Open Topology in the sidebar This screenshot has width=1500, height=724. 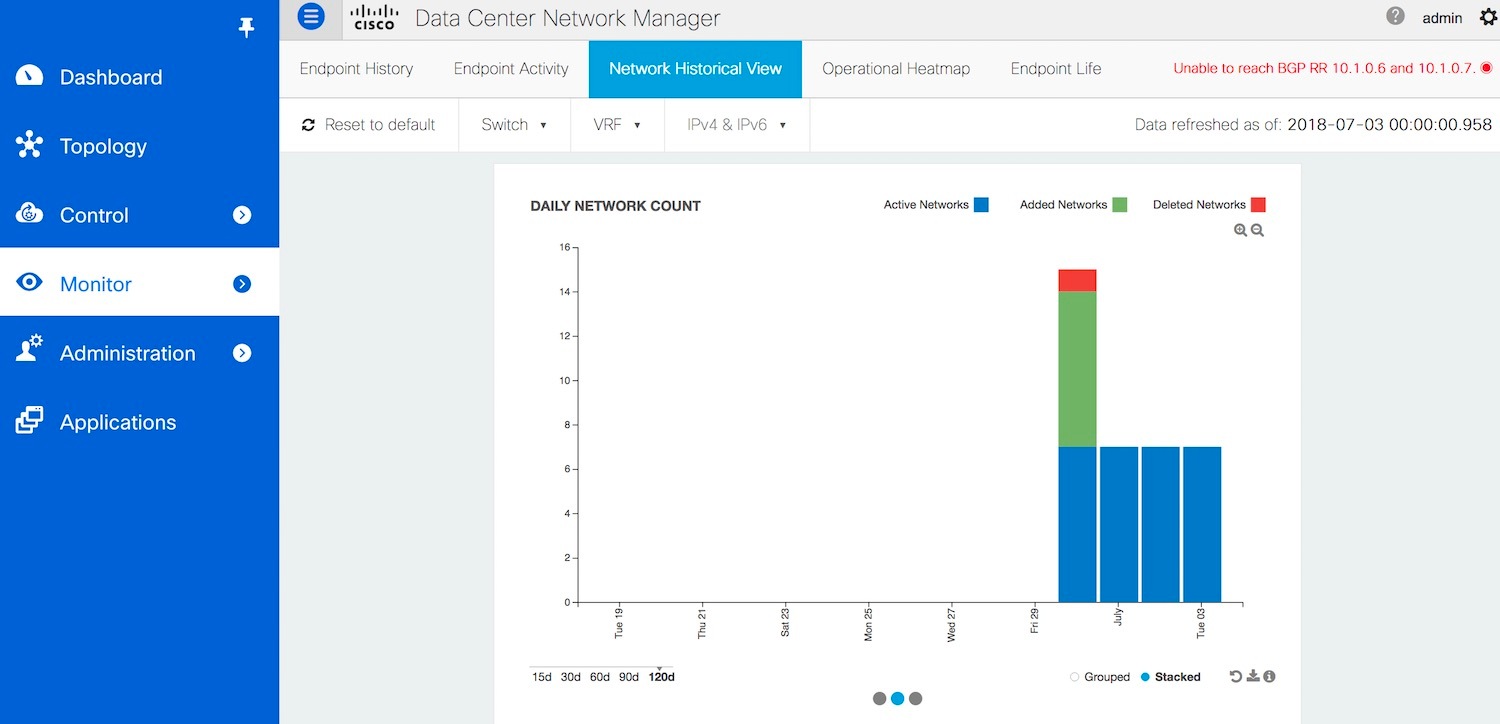pyautogui.click(x=103, y=146)
